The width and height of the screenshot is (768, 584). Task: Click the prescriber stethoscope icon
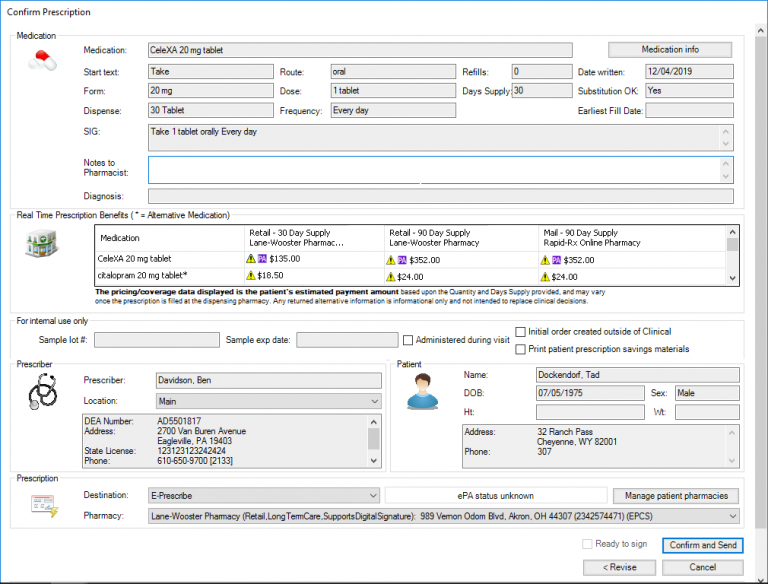click(x=42, y=393)
